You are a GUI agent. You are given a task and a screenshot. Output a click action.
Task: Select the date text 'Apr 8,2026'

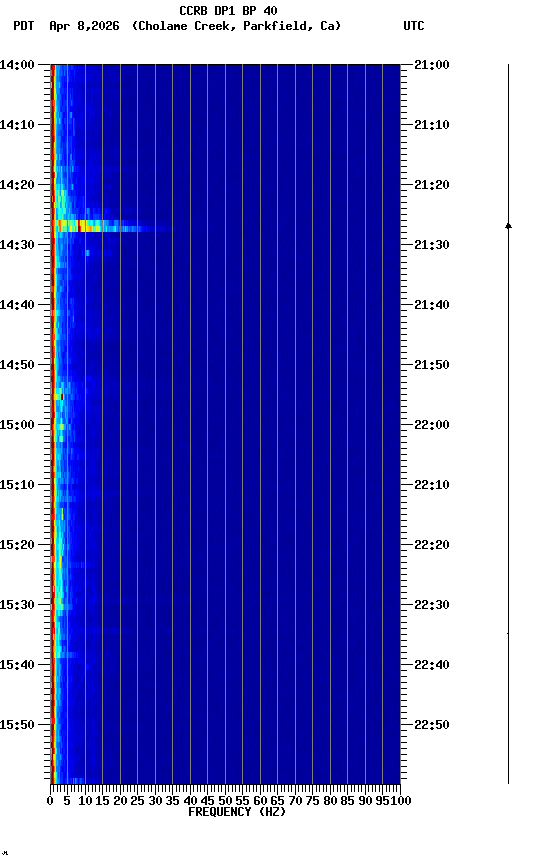point(84,26)
